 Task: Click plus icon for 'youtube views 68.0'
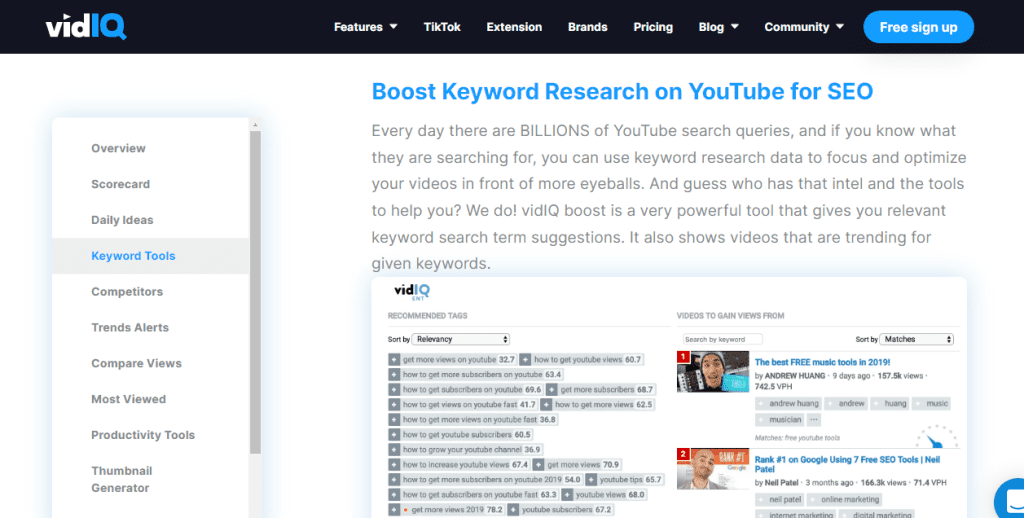[x=567, y=495]
